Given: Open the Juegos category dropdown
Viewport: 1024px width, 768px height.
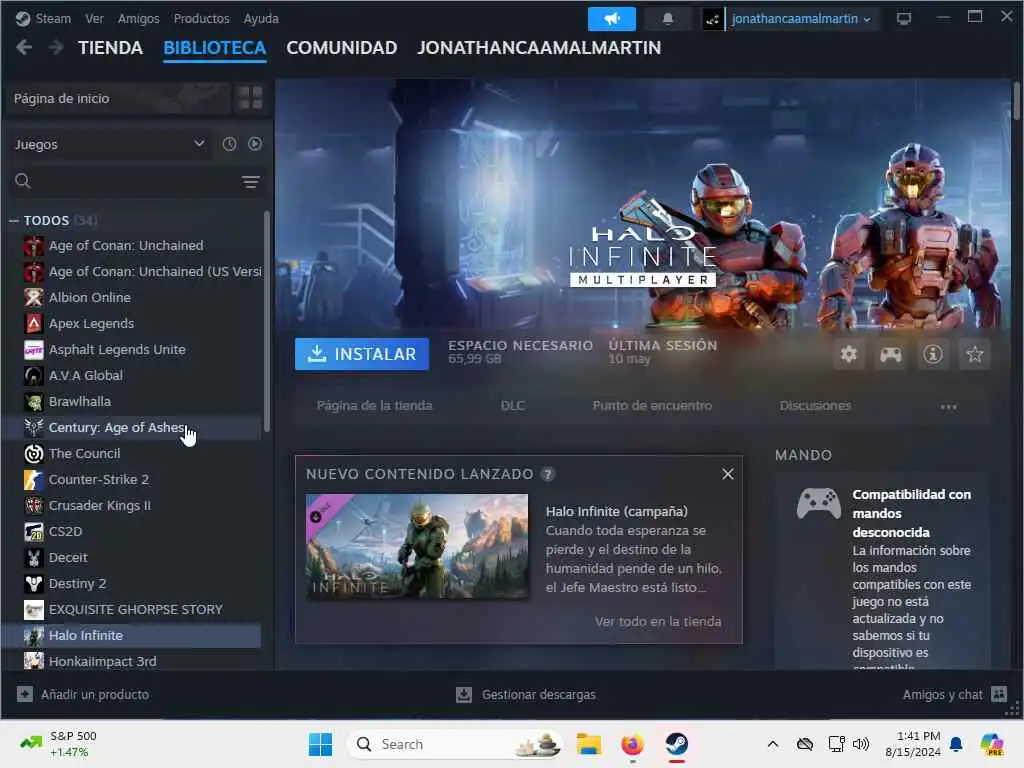Looking at the screenshot, I should pos(109,144).
